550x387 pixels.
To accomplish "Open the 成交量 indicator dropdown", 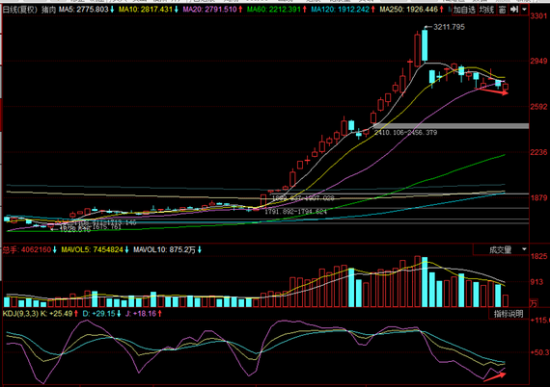I will pyautogui.click(x=501, y=249).
